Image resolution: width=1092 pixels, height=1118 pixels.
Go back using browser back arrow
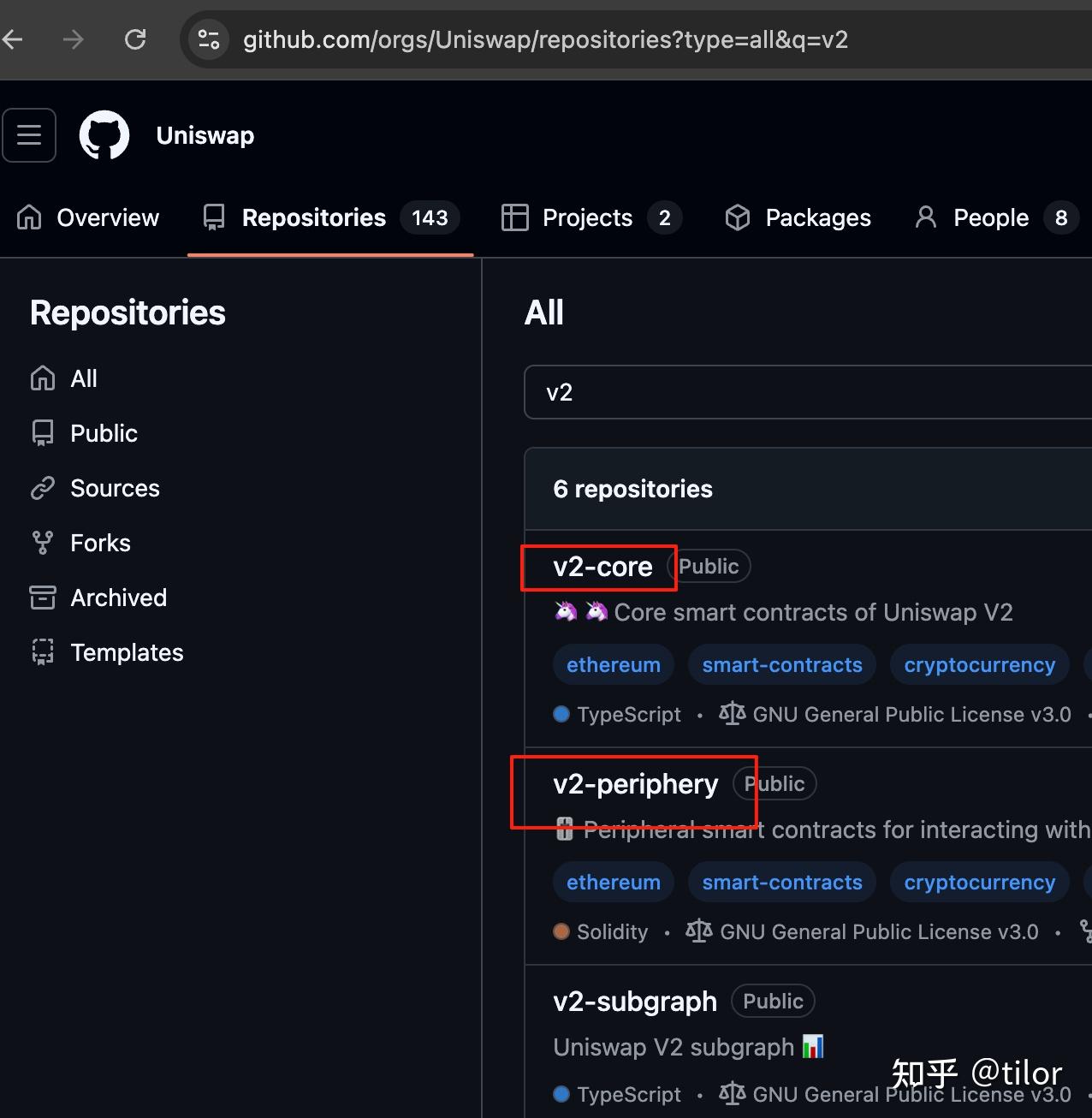14,39
